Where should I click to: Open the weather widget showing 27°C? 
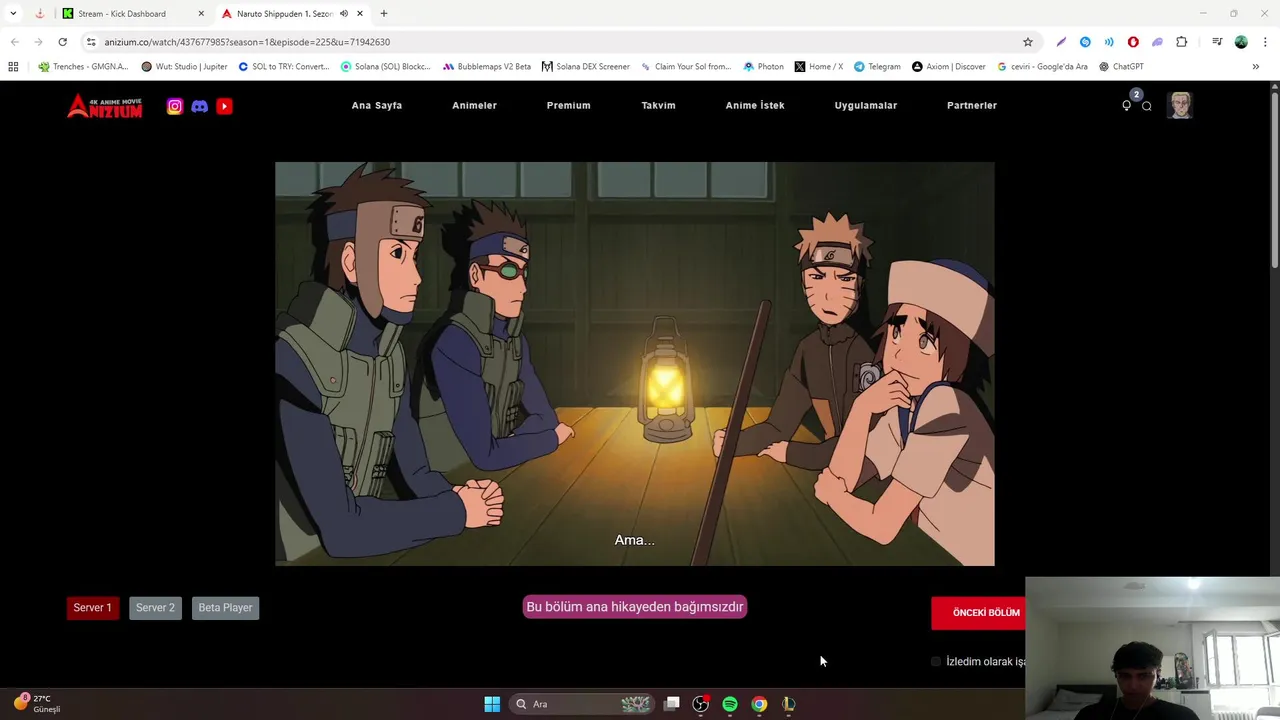click(38, 704)
